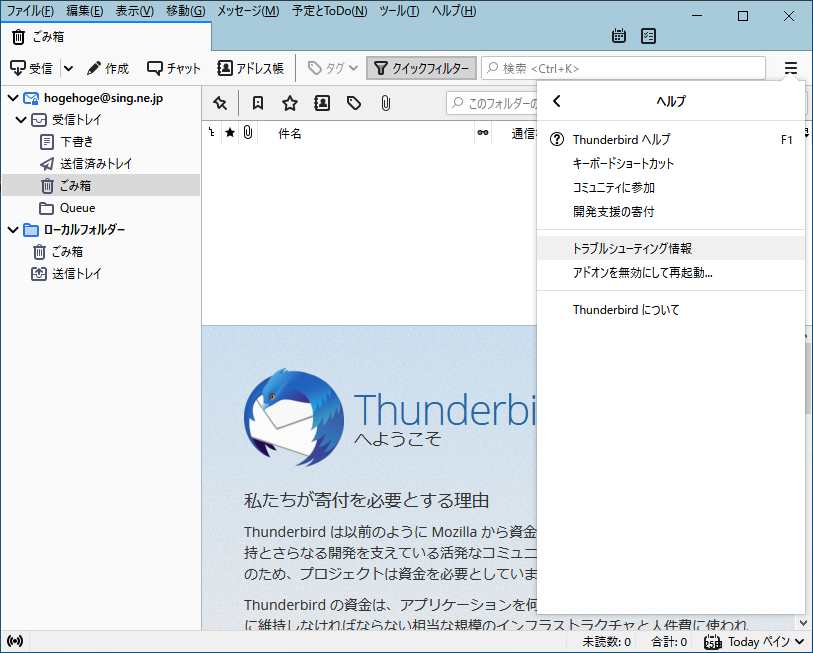Click the 受信 get messages button
813x653 pixels.
pyautogui.click(x=32, y=68)
